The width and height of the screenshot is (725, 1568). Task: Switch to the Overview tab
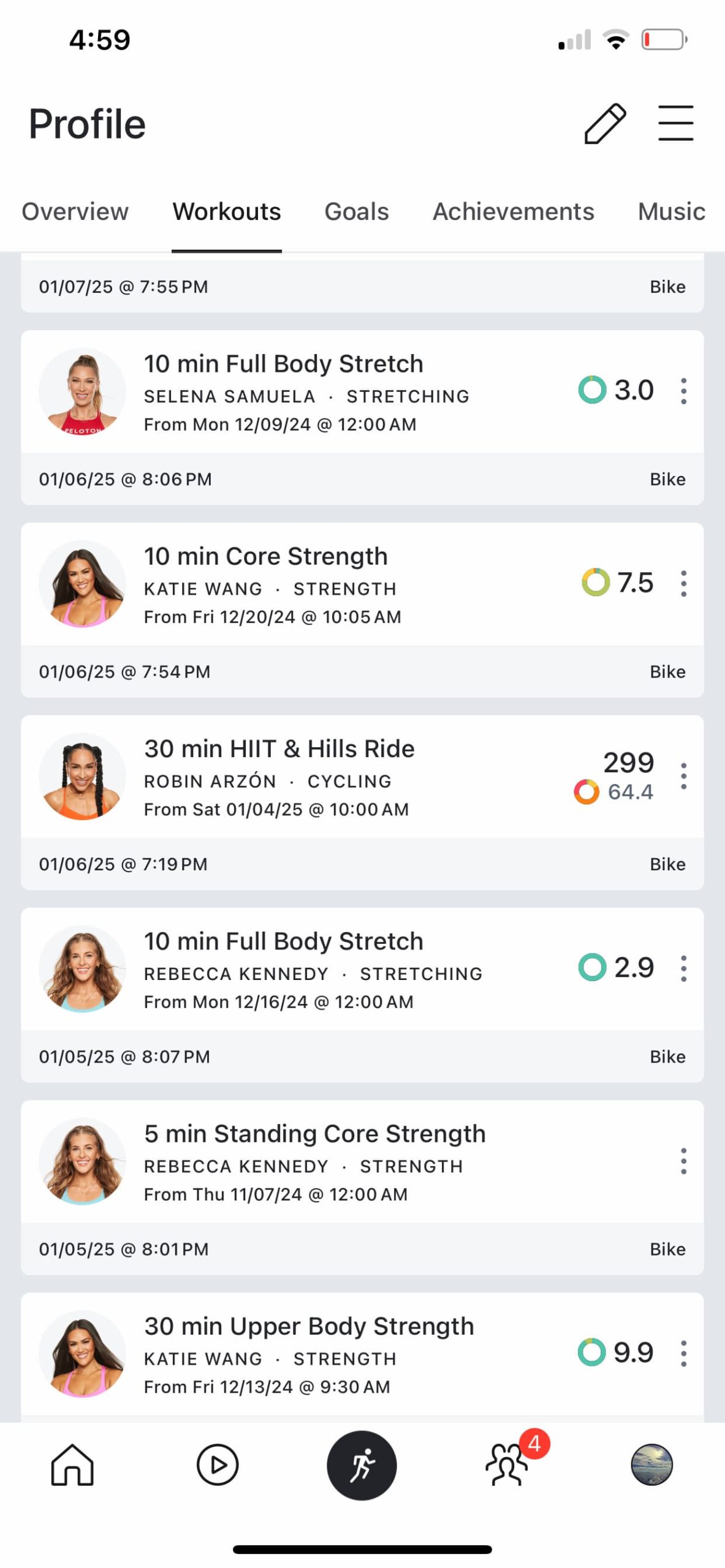pos(75,212)
